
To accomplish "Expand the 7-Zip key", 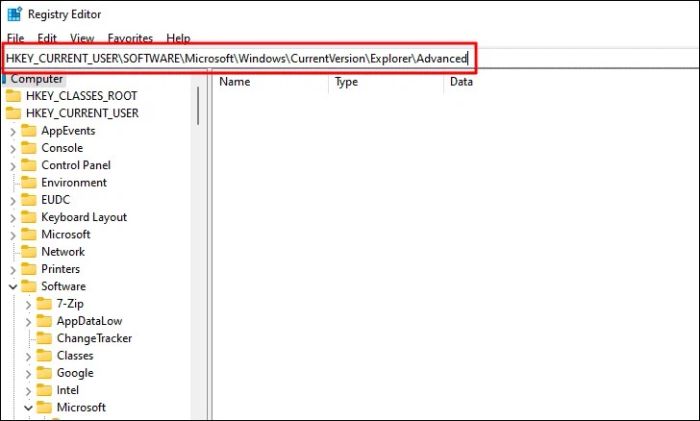I will 28,305.
